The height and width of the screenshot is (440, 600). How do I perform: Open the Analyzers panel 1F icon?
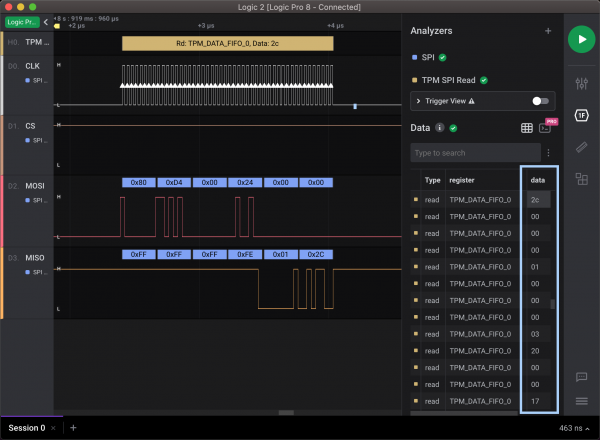581,115
